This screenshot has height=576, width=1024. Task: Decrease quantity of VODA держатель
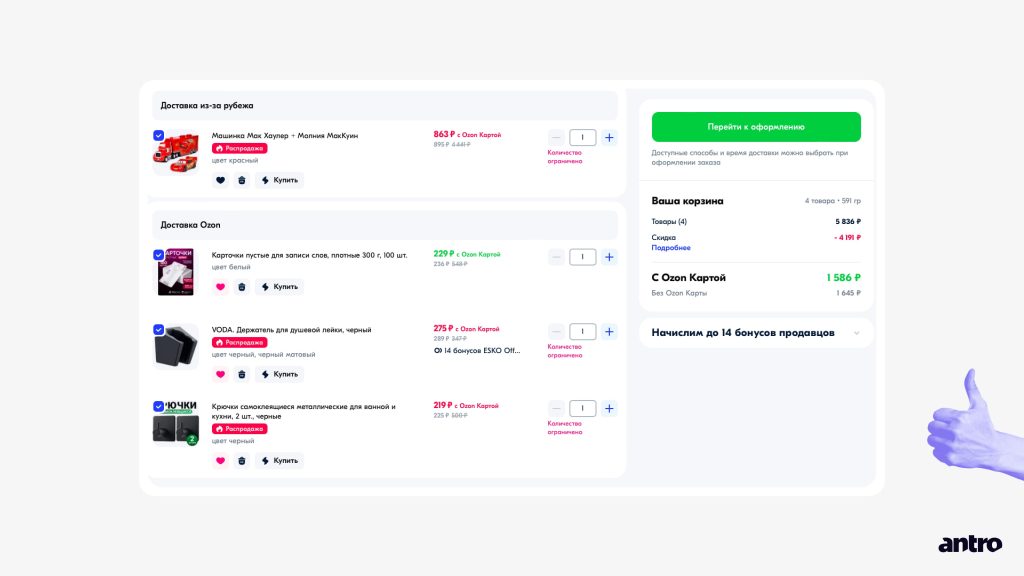pyautogui.click(x=556, y=332)
